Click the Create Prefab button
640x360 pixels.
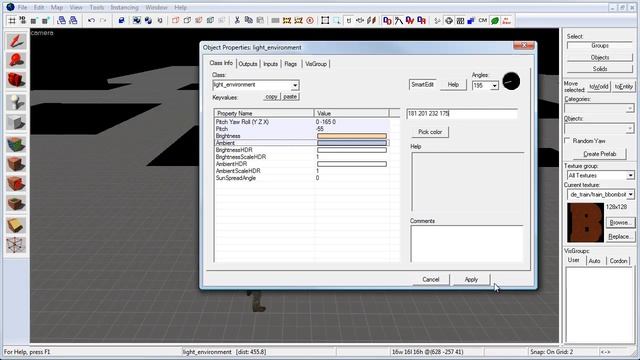[x=600, y=154]
